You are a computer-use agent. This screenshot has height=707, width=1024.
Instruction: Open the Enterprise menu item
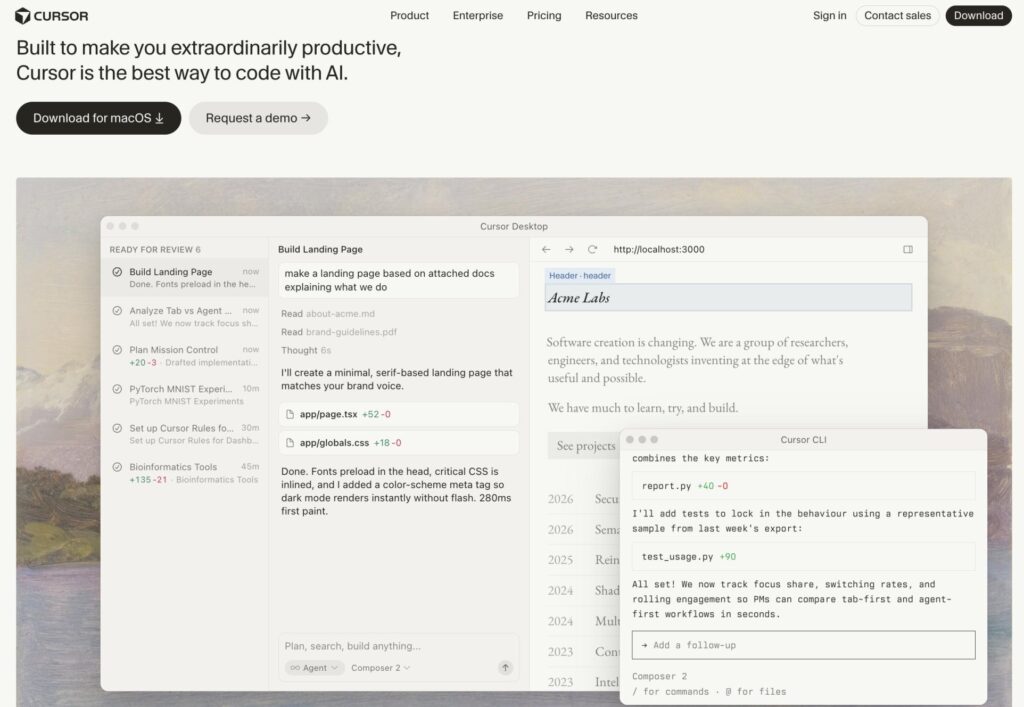478,16
